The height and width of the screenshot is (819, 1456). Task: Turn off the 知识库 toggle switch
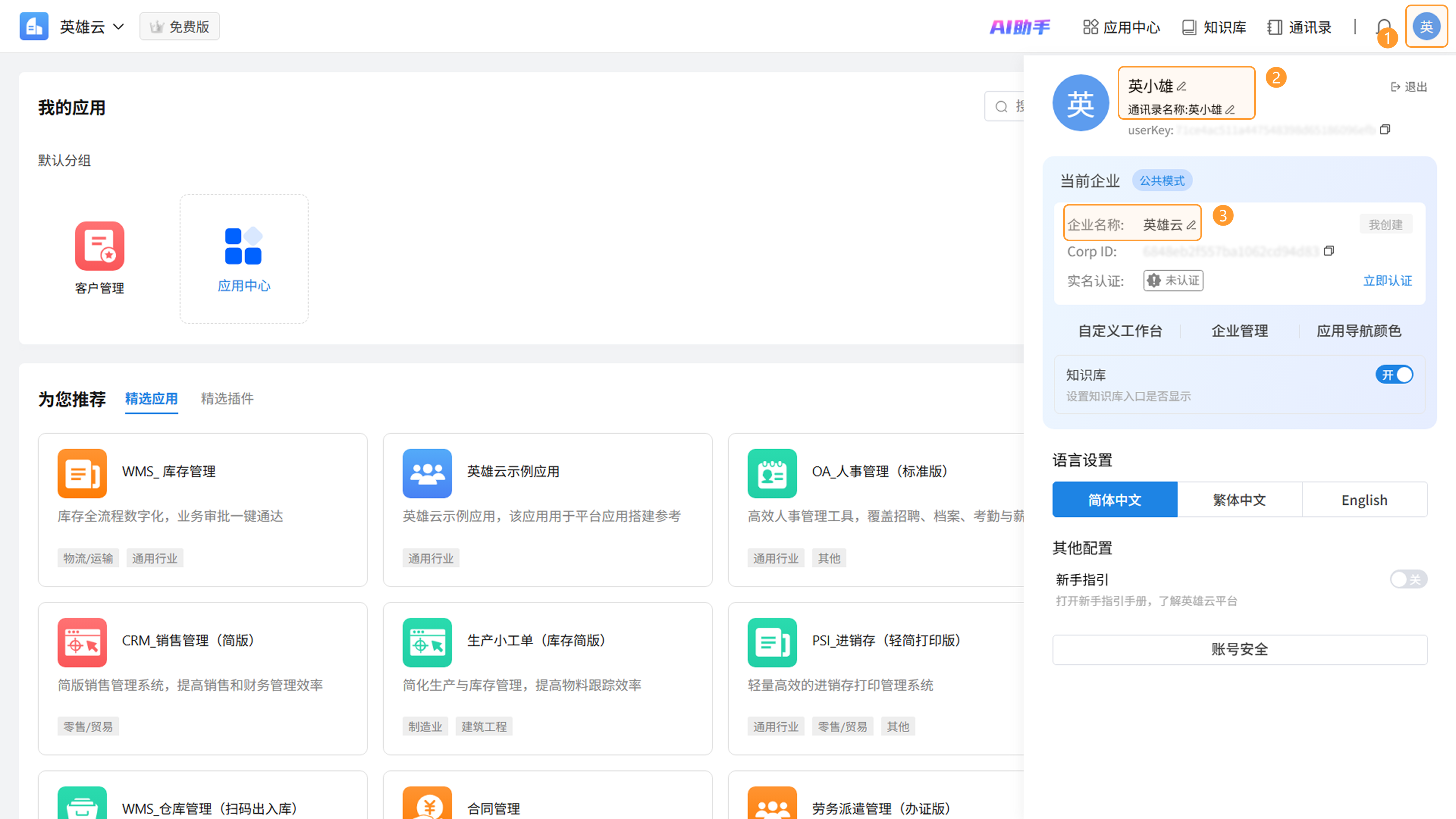1394,375
